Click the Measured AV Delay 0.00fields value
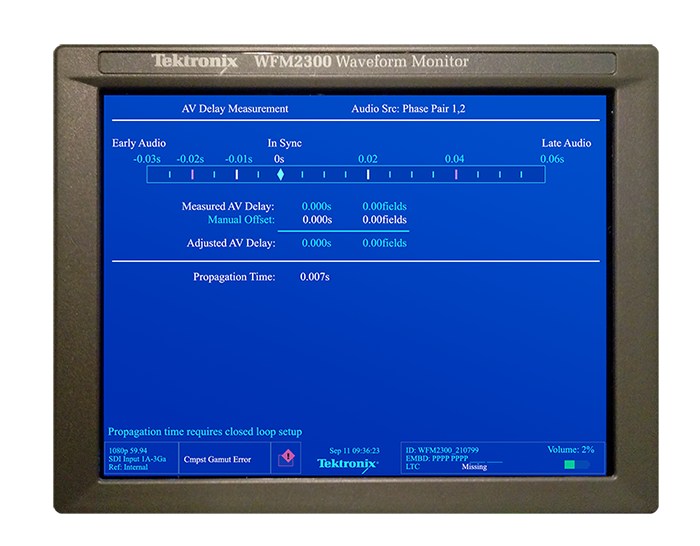Image resolution: width=700 pixels, height=546 pixels. [x=384, y=206]
